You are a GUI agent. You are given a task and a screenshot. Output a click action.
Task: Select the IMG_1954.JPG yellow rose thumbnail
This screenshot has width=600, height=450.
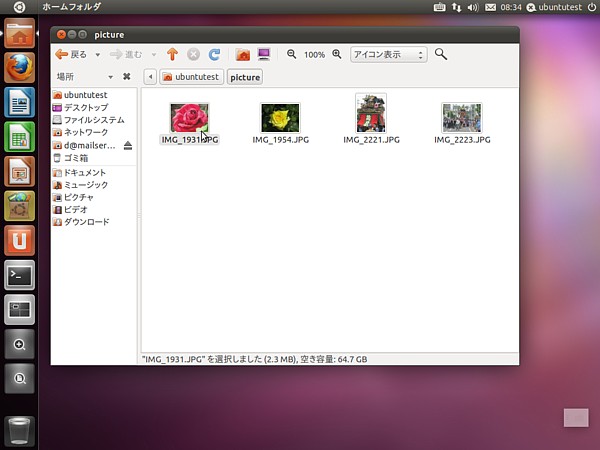(280, 118)
